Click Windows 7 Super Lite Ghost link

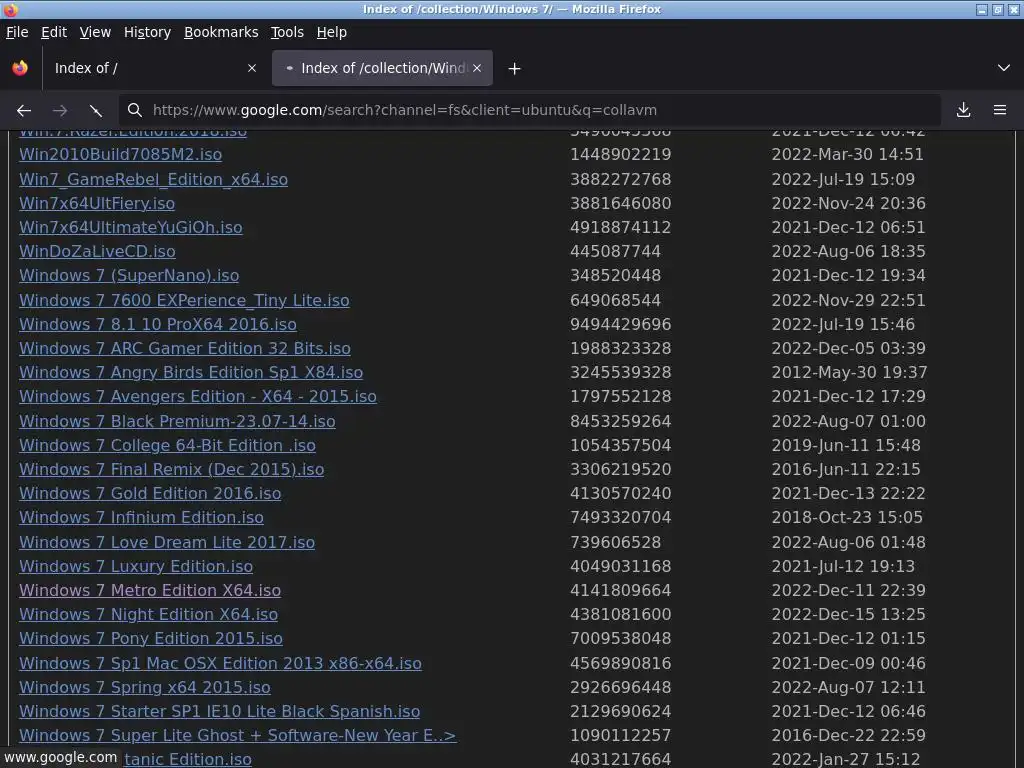coord(238,736)
